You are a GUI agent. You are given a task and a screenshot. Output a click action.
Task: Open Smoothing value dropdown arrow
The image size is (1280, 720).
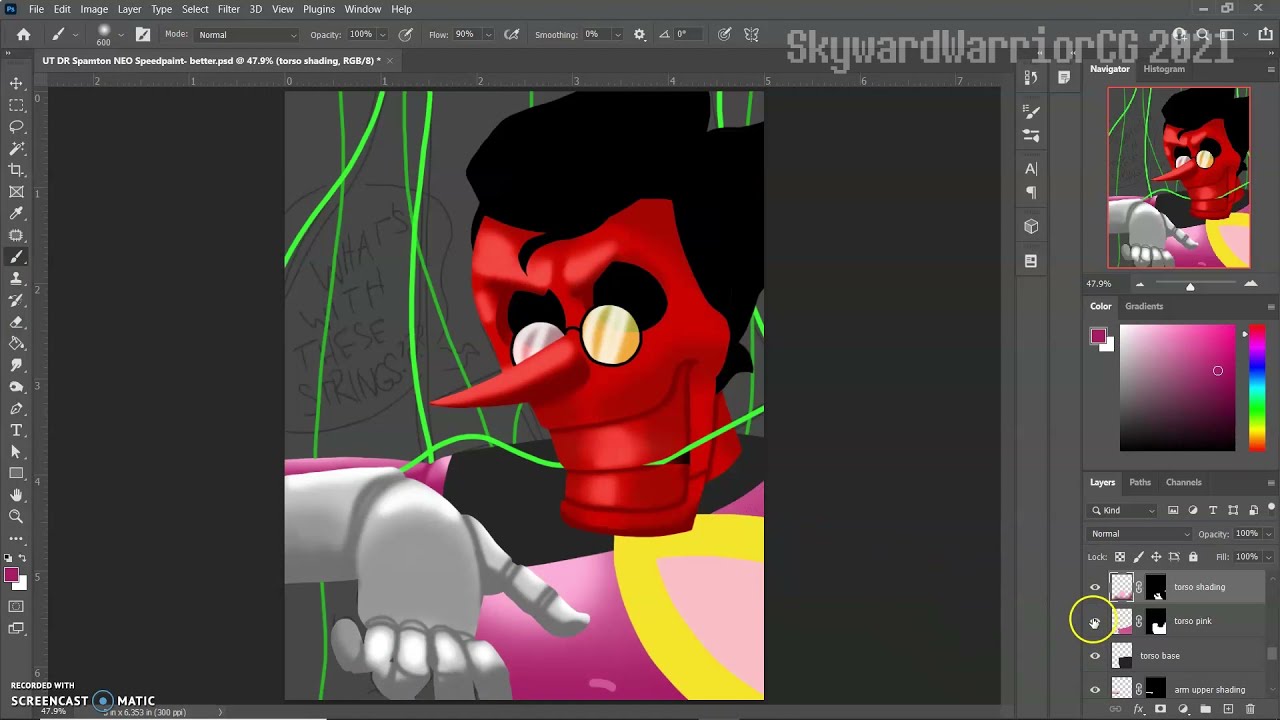tap(617, 35)
